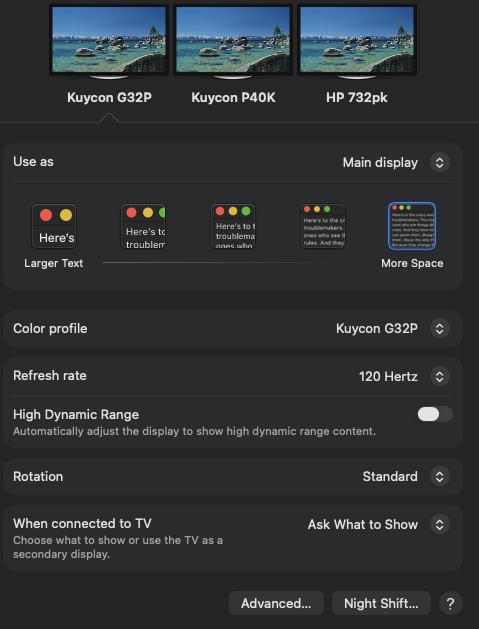Select the Kuycon P40K display thumbnail
The height and width of the screenshot is (629, 479).
click(x=233, y=41)
